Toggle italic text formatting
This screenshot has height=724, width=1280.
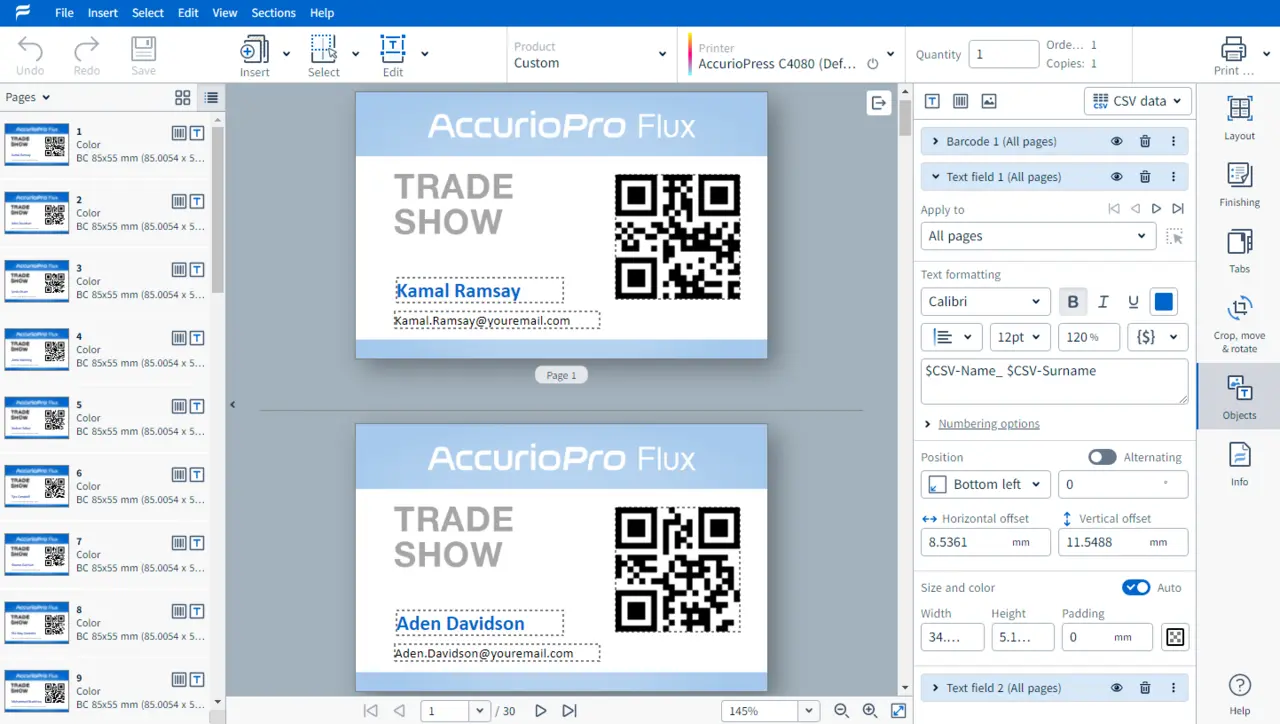[1103, 302]
